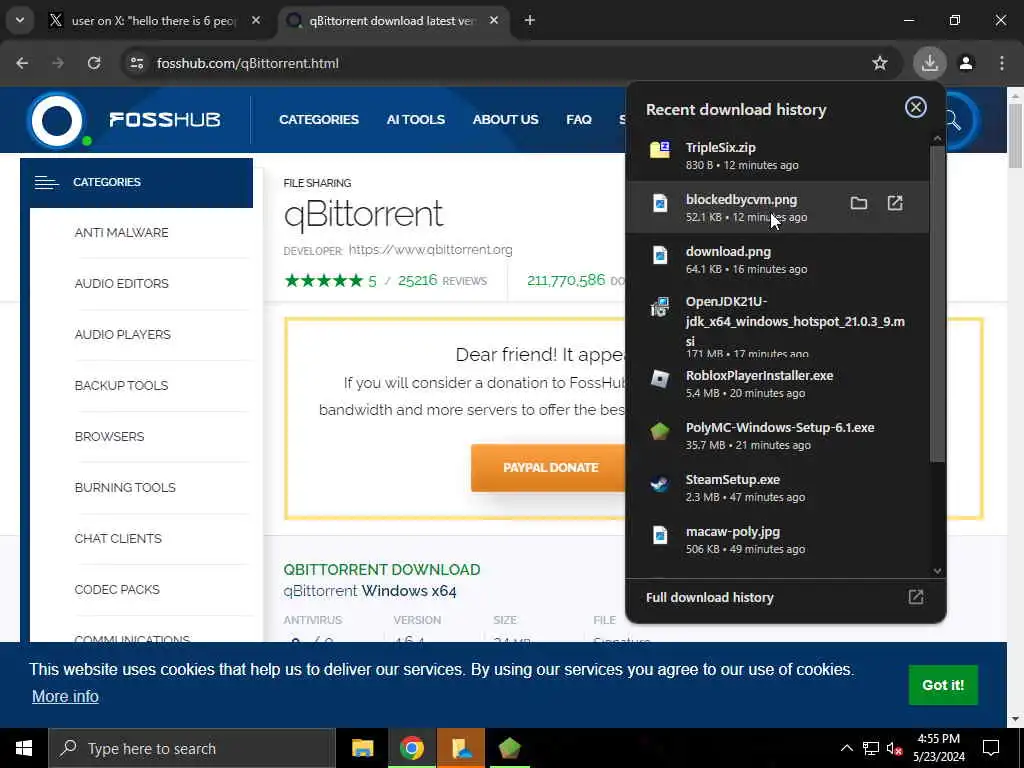The image size is (1024, 768).
Task: Select the qBittorrent download tab
Action: tap(392, 21)
